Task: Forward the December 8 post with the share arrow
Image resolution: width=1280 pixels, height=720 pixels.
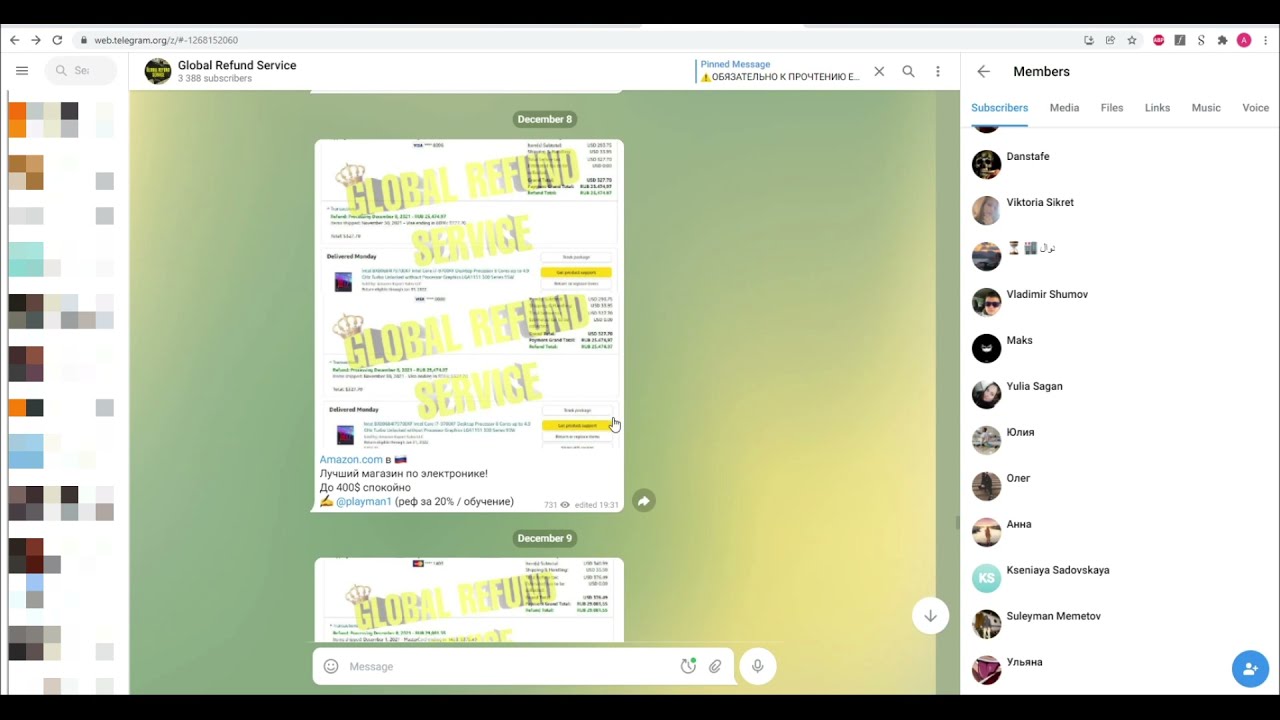Action: (x=644, y=501)
